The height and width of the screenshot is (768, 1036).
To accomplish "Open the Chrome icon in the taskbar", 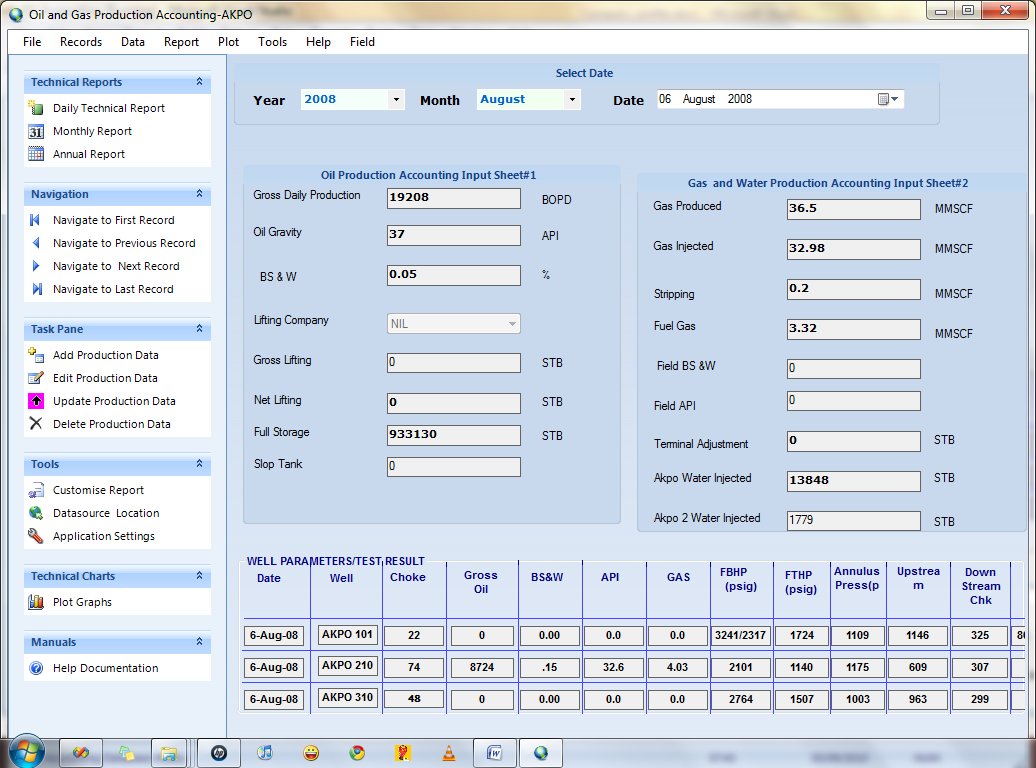I will point(357,753).
